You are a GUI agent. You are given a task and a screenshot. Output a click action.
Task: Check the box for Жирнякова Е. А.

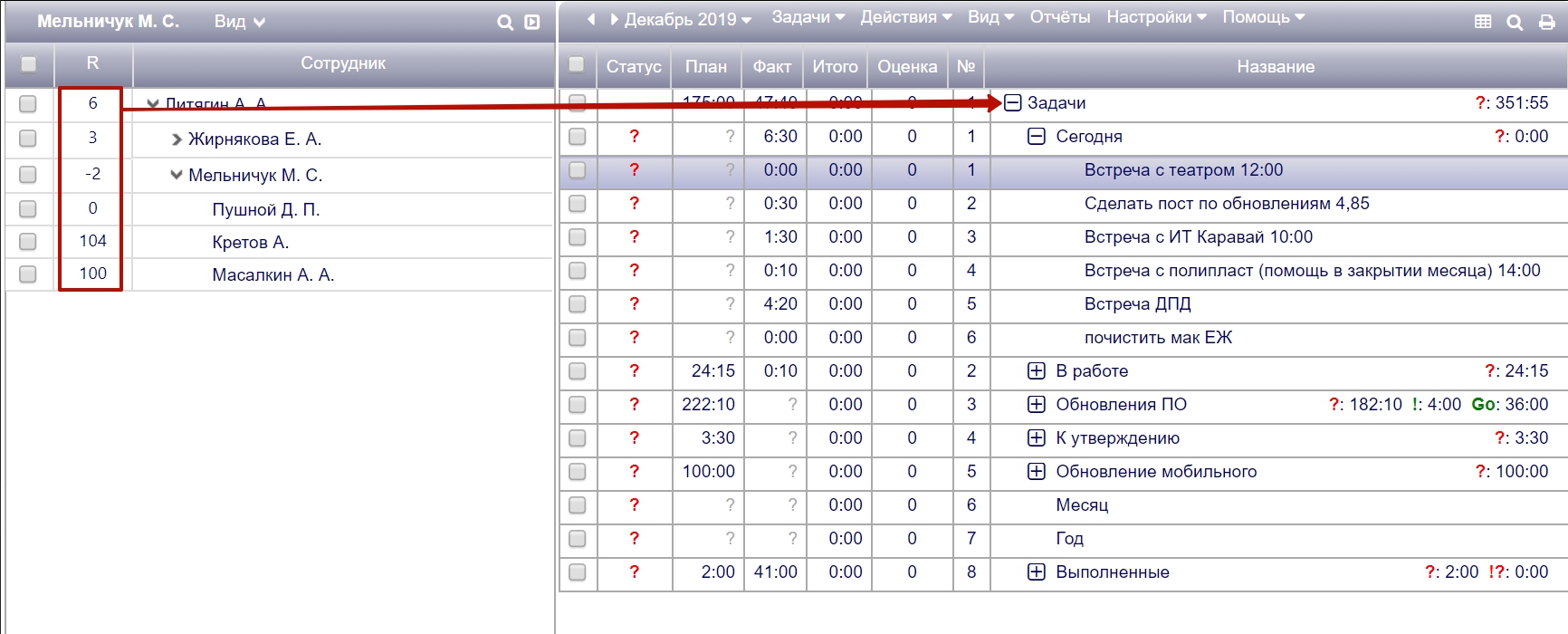28,139
